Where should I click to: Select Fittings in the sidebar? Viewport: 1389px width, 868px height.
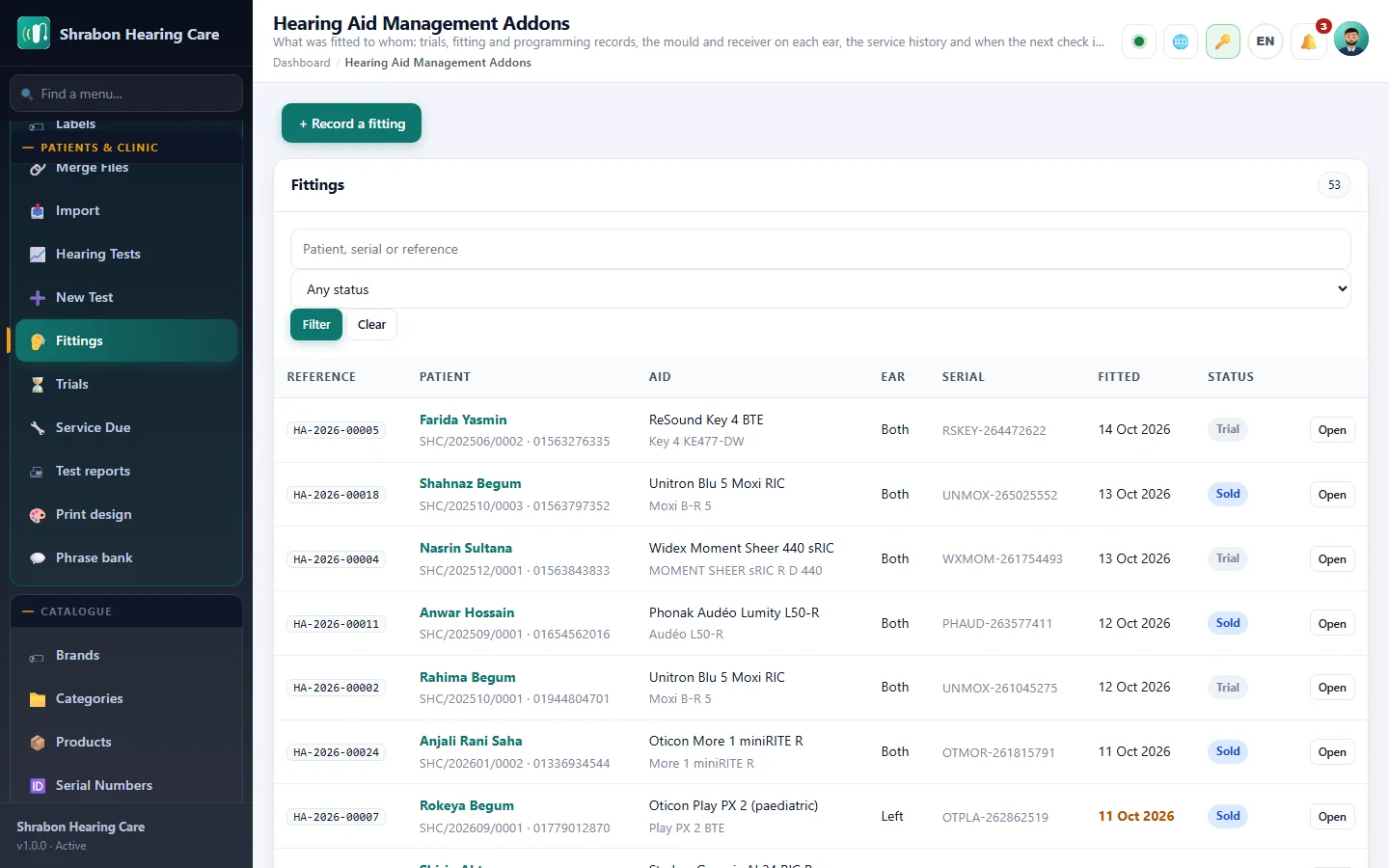click(x=126, y=340)
